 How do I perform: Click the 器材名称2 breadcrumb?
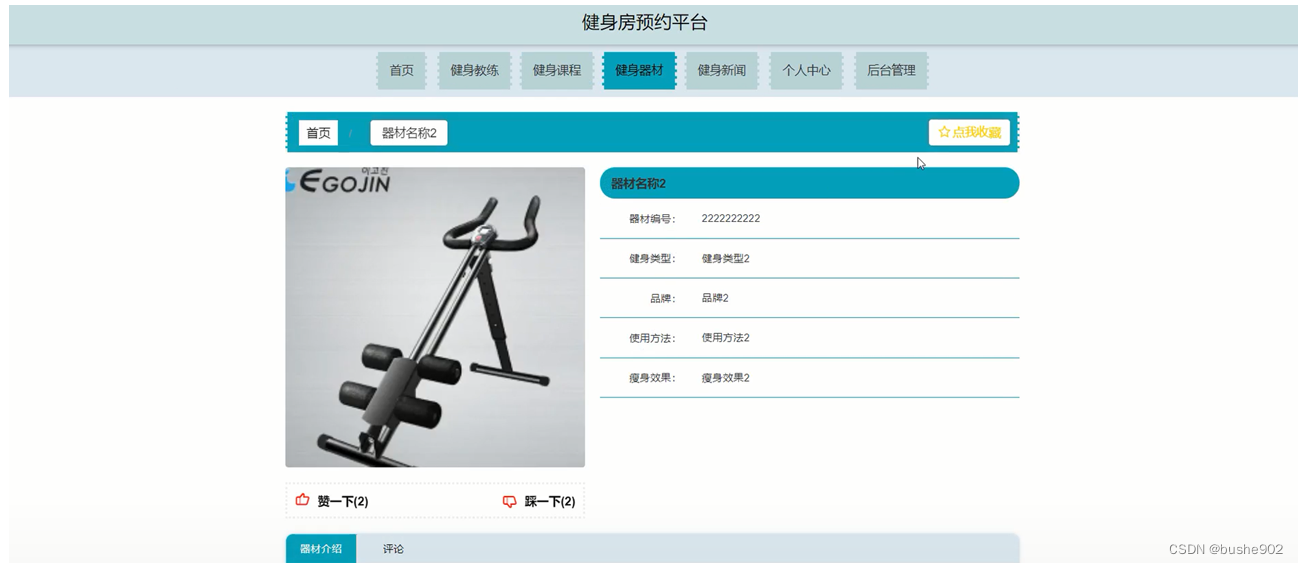point(409,133)
